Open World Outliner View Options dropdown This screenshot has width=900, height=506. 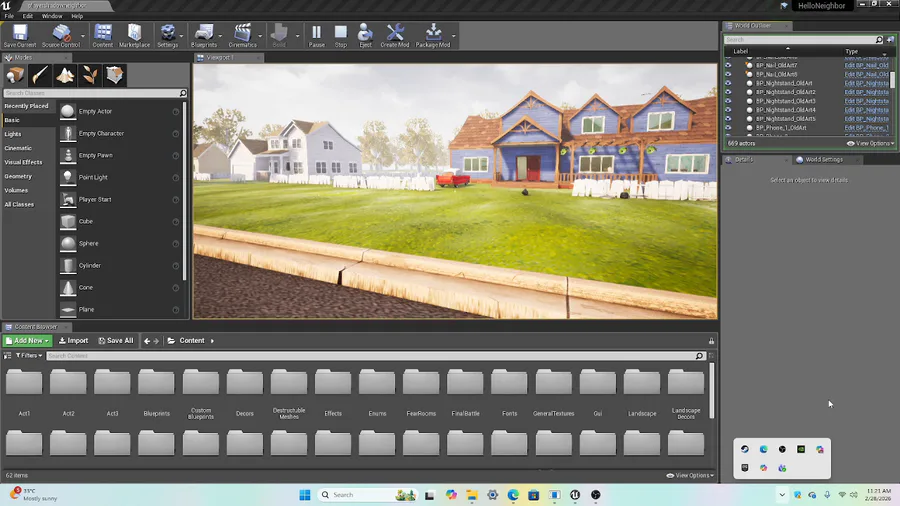(x=871, y=143)
